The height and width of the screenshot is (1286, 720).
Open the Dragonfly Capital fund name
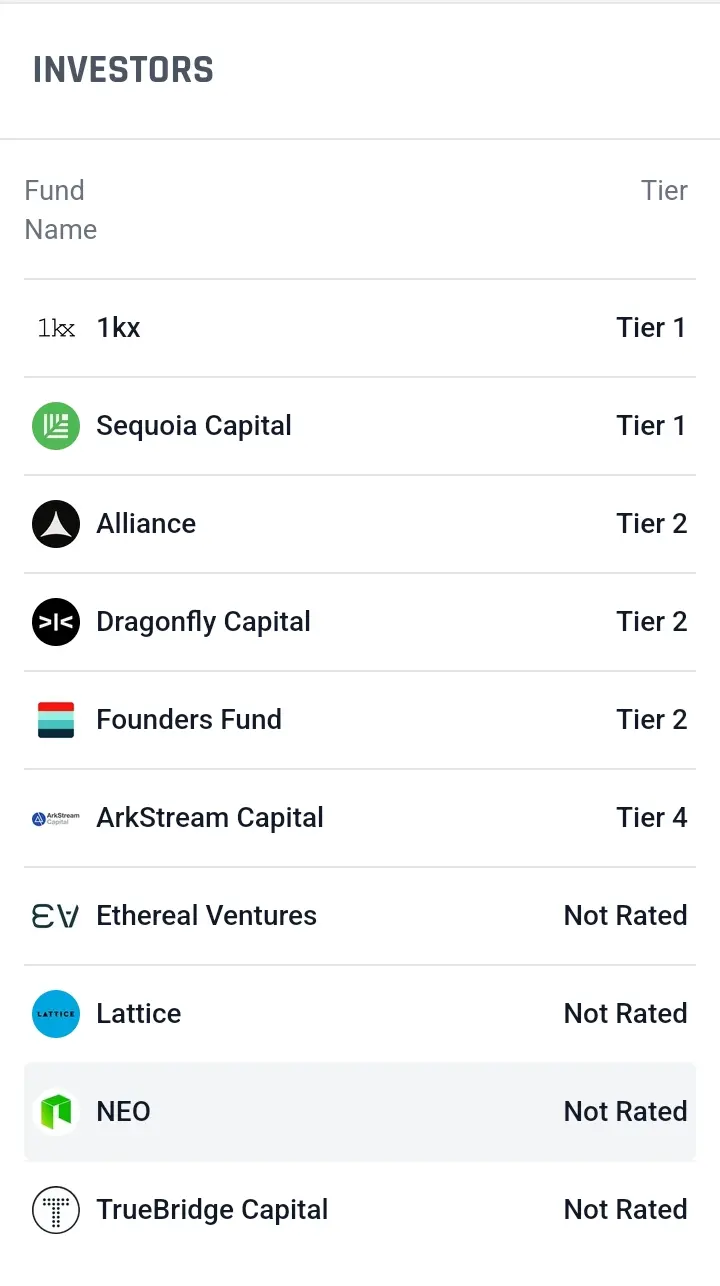203,622
